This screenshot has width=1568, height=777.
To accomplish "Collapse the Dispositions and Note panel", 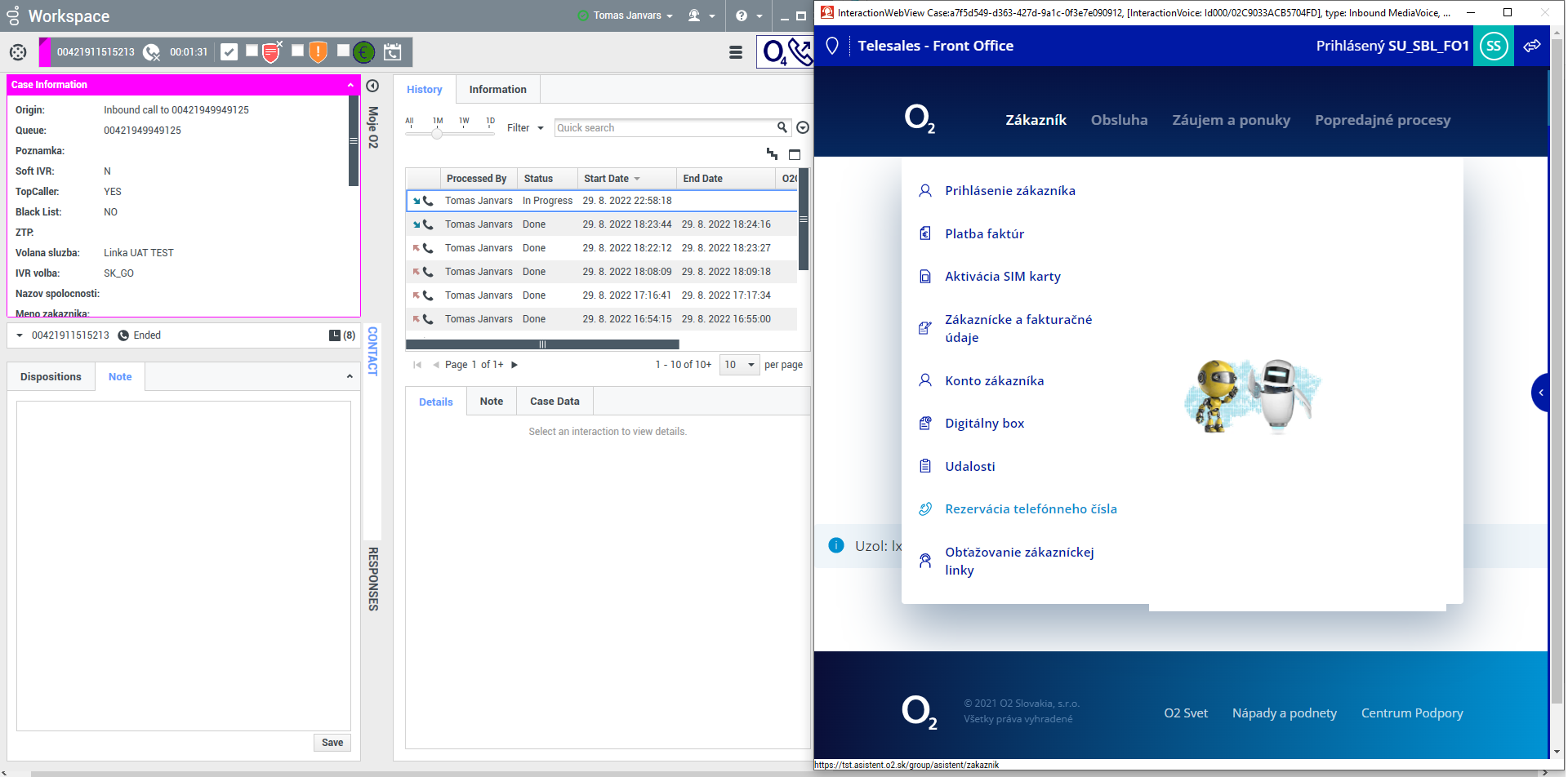I will coord(350,377).
